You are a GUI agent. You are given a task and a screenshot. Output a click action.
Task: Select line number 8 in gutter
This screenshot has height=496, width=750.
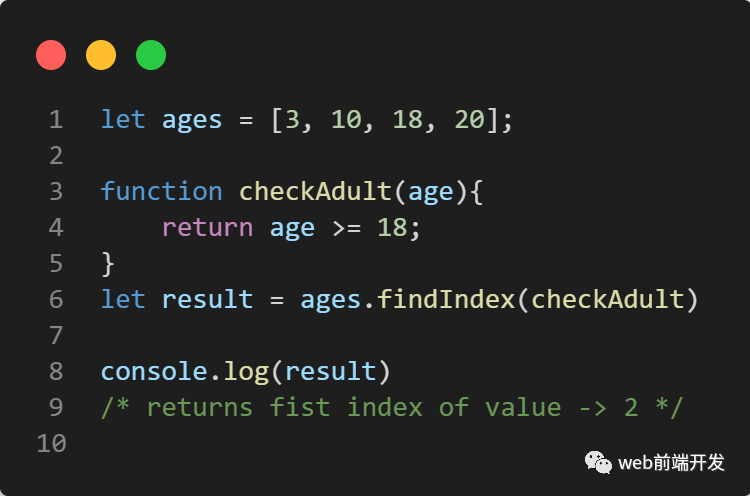[x=55, y=371]
